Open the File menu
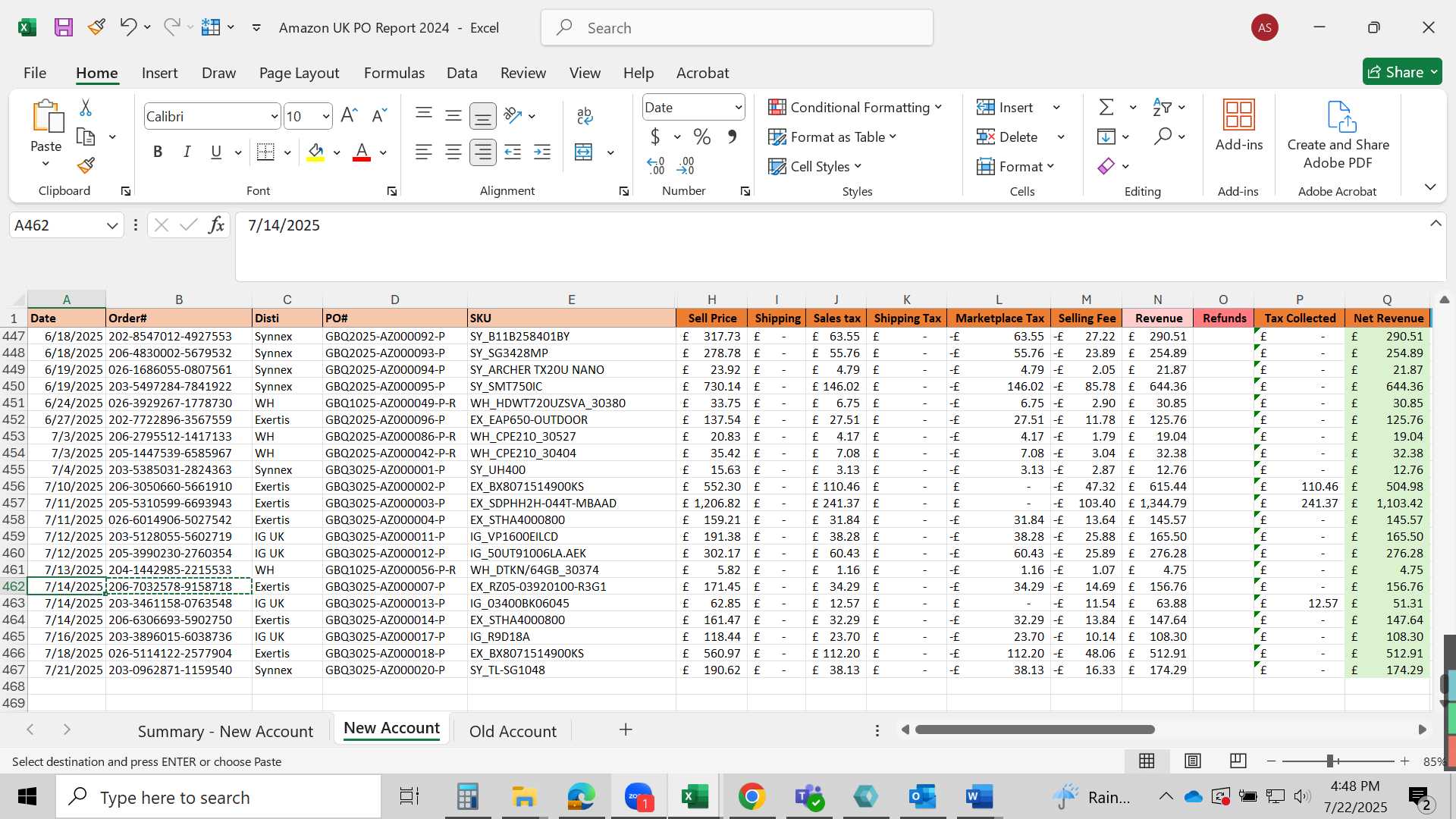 [x=35, y=73]
